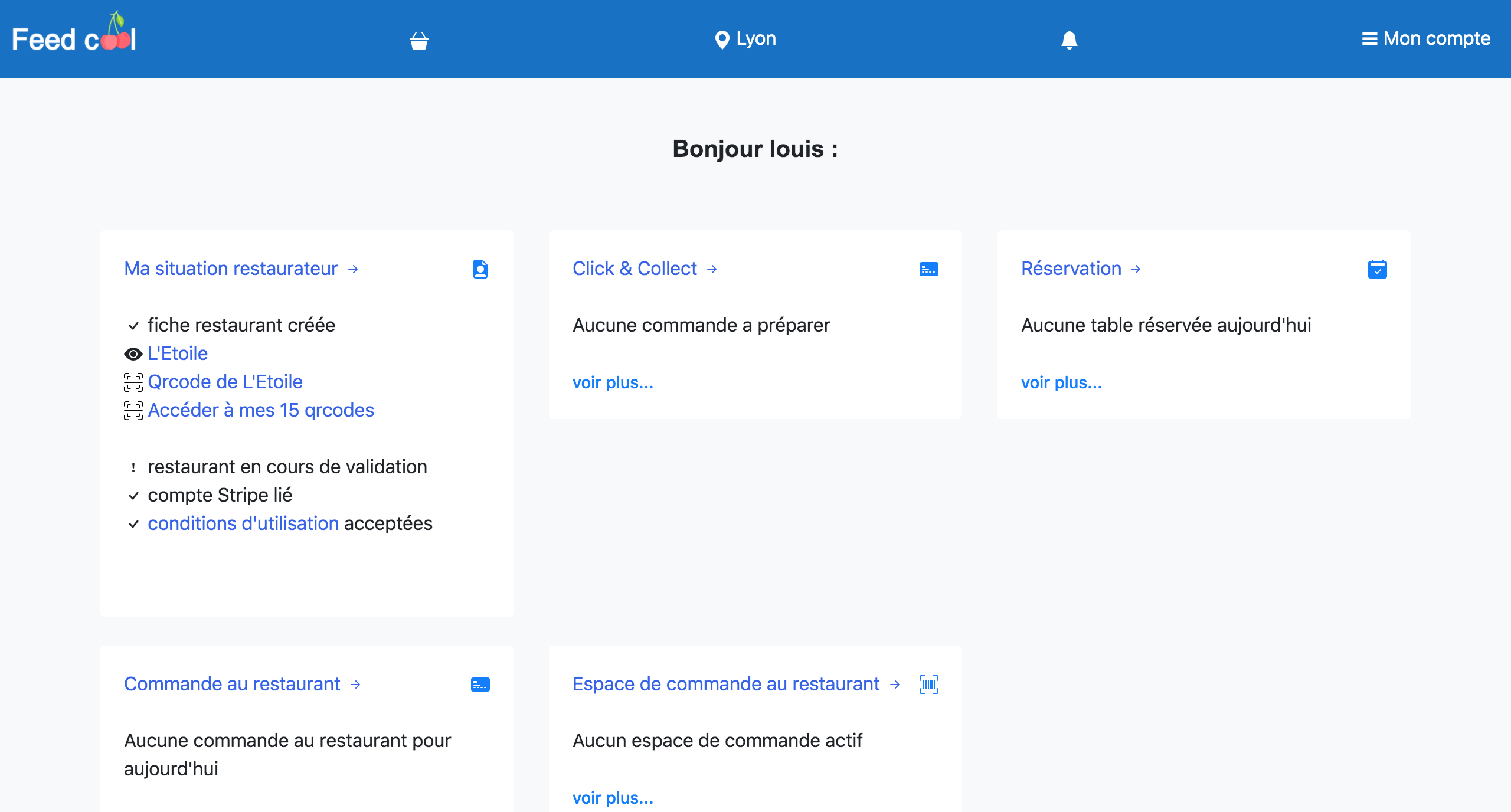Viewport: 1511px width, 812px height.
Task: Open the Mon compte hamburger menu
Action: pyautogui.click(x=1369, y=39)
